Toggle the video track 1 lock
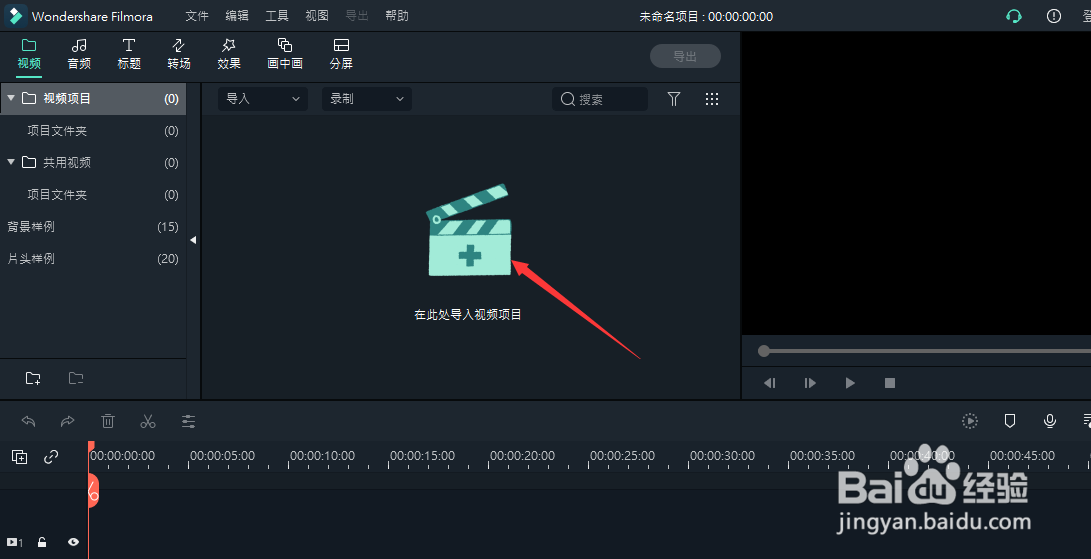This screenshot has height=559, width=1091. pos(42,542)
